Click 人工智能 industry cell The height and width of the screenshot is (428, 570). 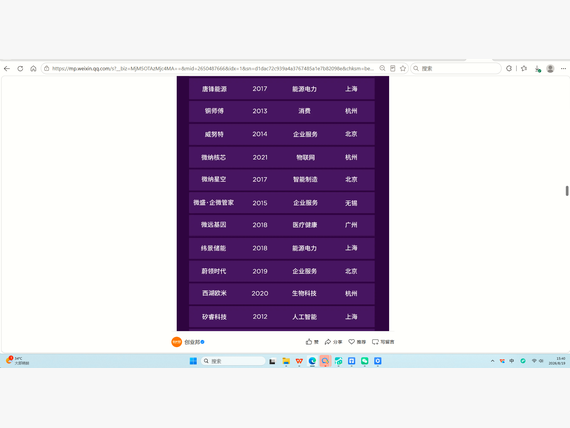[x=305, y=317]
